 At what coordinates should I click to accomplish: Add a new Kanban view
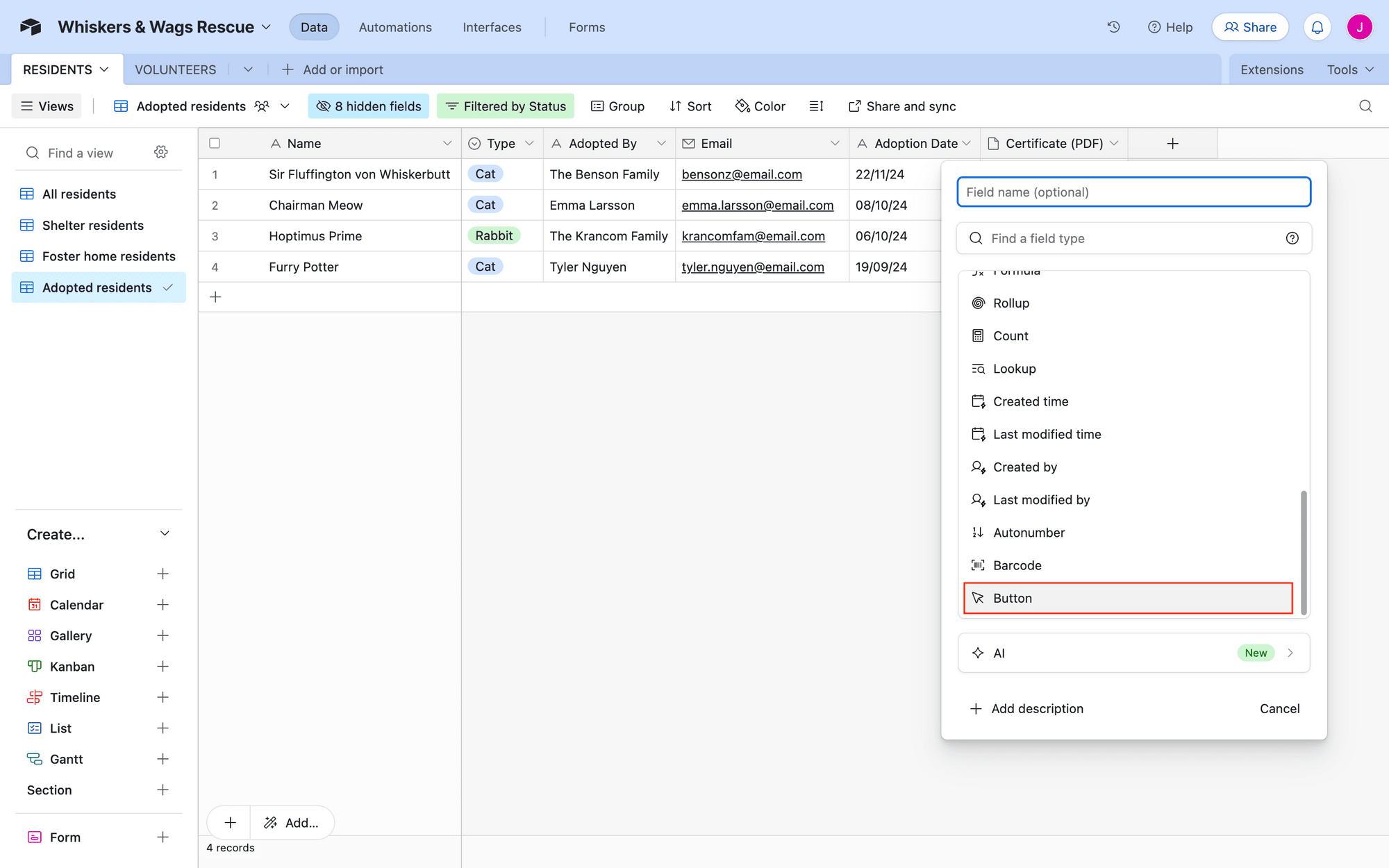[163, 666]
